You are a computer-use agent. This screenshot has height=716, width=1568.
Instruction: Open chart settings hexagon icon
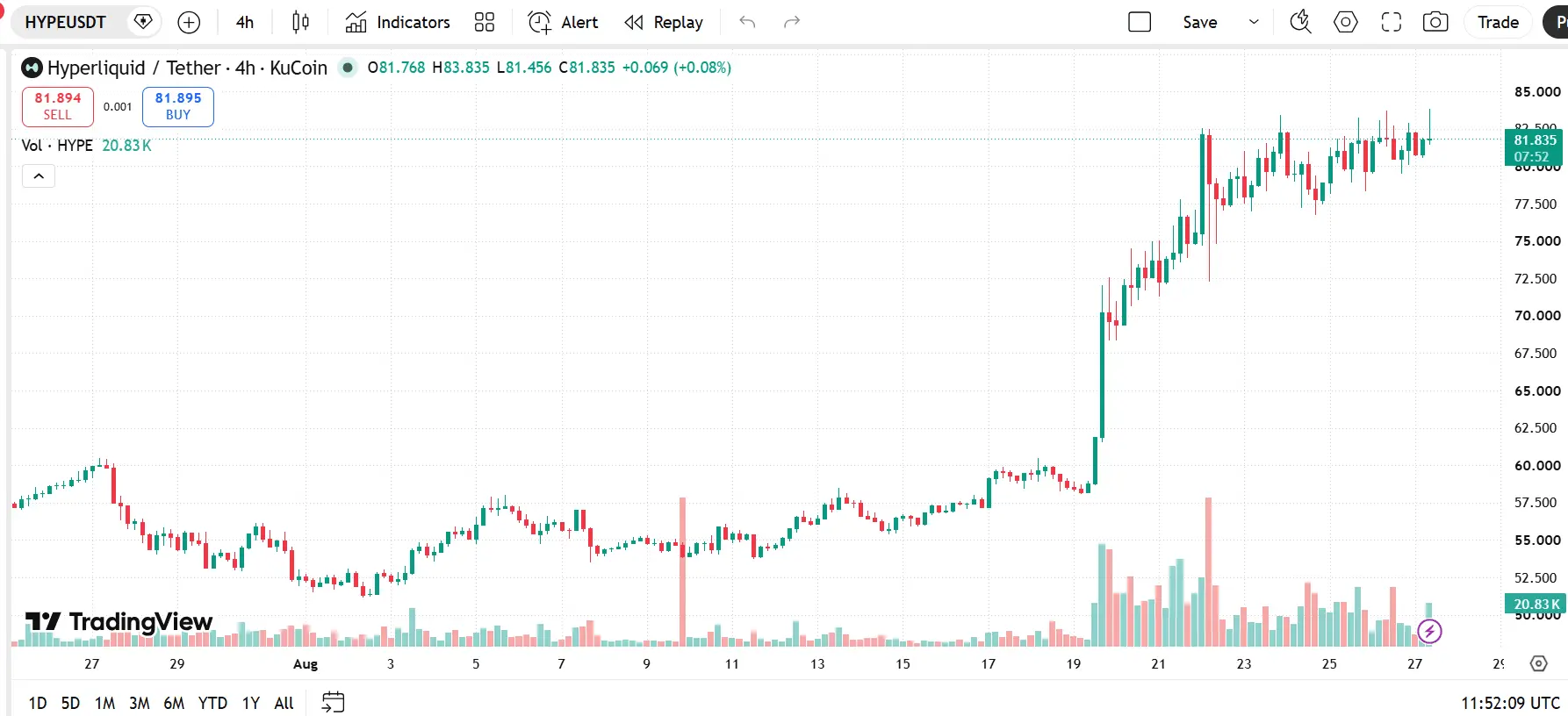[1346, 22]
